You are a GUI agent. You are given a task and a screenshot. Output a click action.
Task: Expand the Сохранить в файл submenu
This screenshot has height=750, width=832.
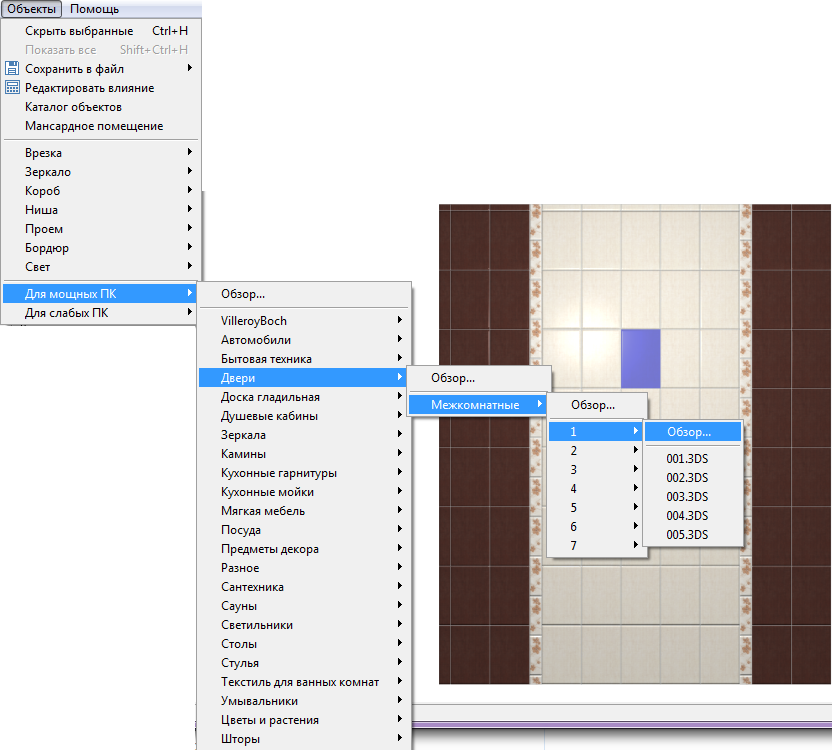[x=100, y=68]
